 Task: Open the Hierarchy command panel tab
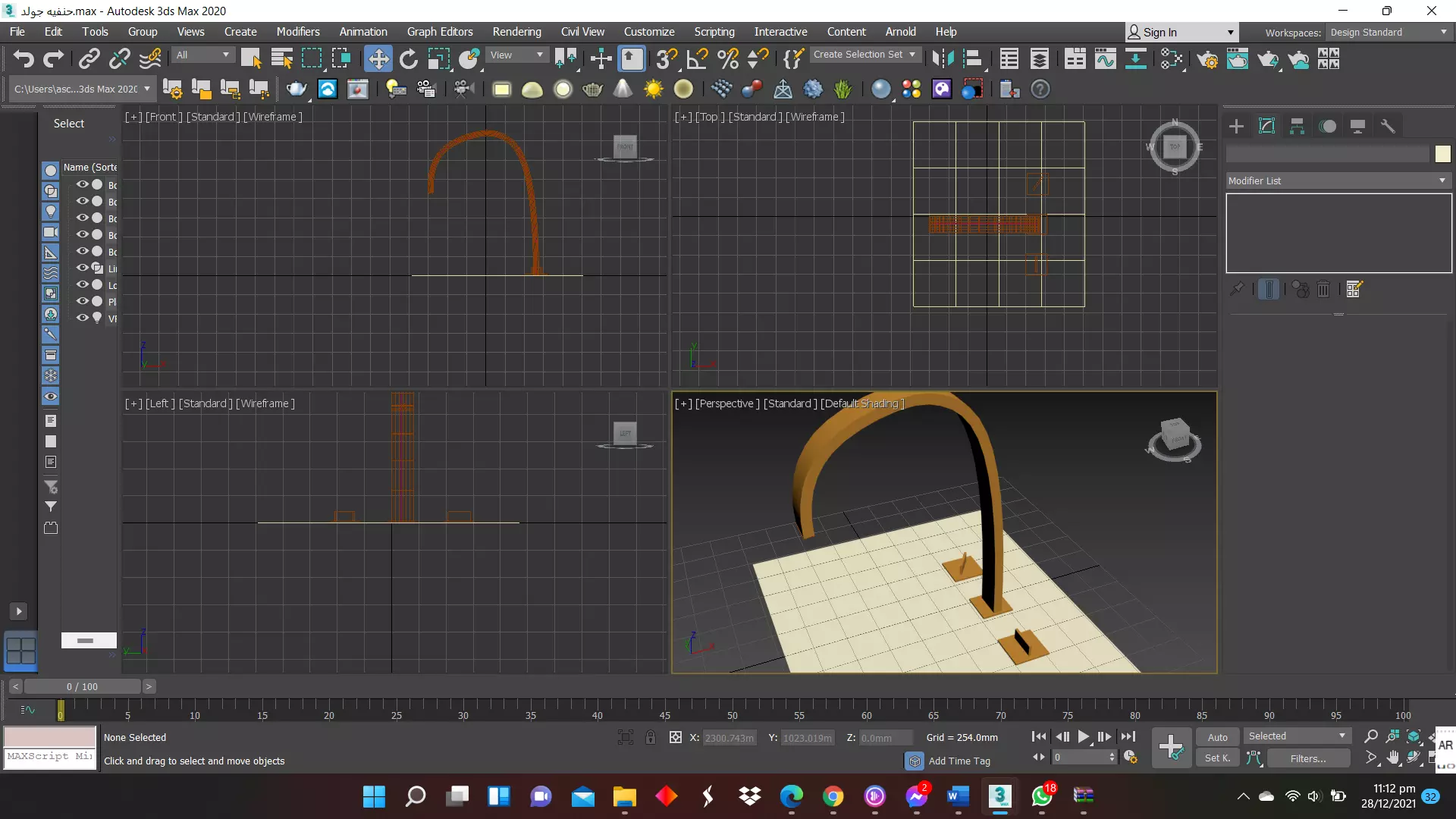coord(1297,126)
